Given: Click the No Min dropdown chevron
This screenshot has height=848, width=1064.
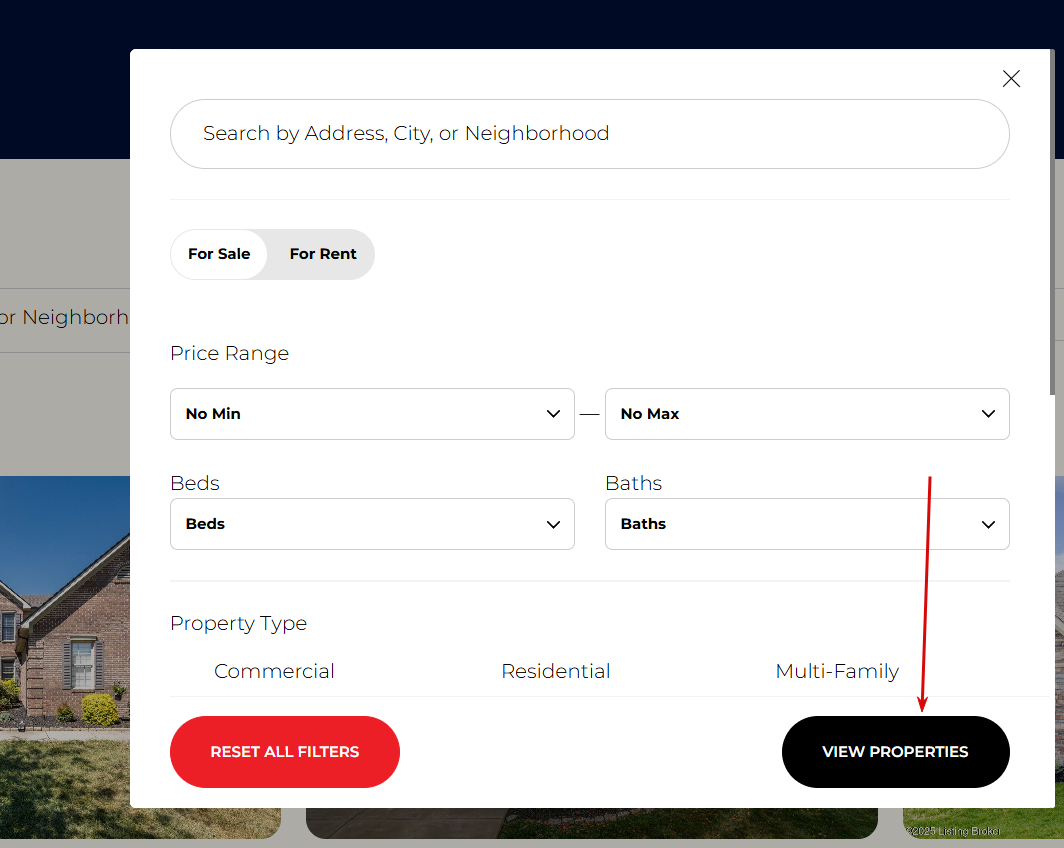Looking at the screenshot, I should pyautogui.click(x=553, y=414).
